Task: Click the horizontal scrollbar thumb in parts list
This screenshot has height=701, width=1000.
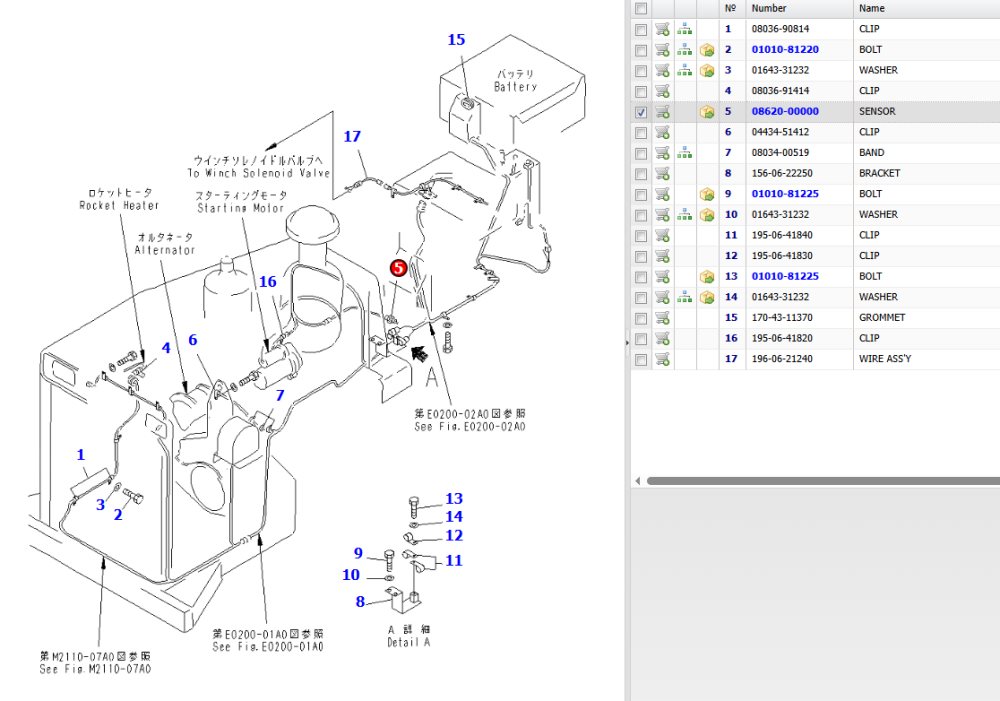Action: pos(823,481)
